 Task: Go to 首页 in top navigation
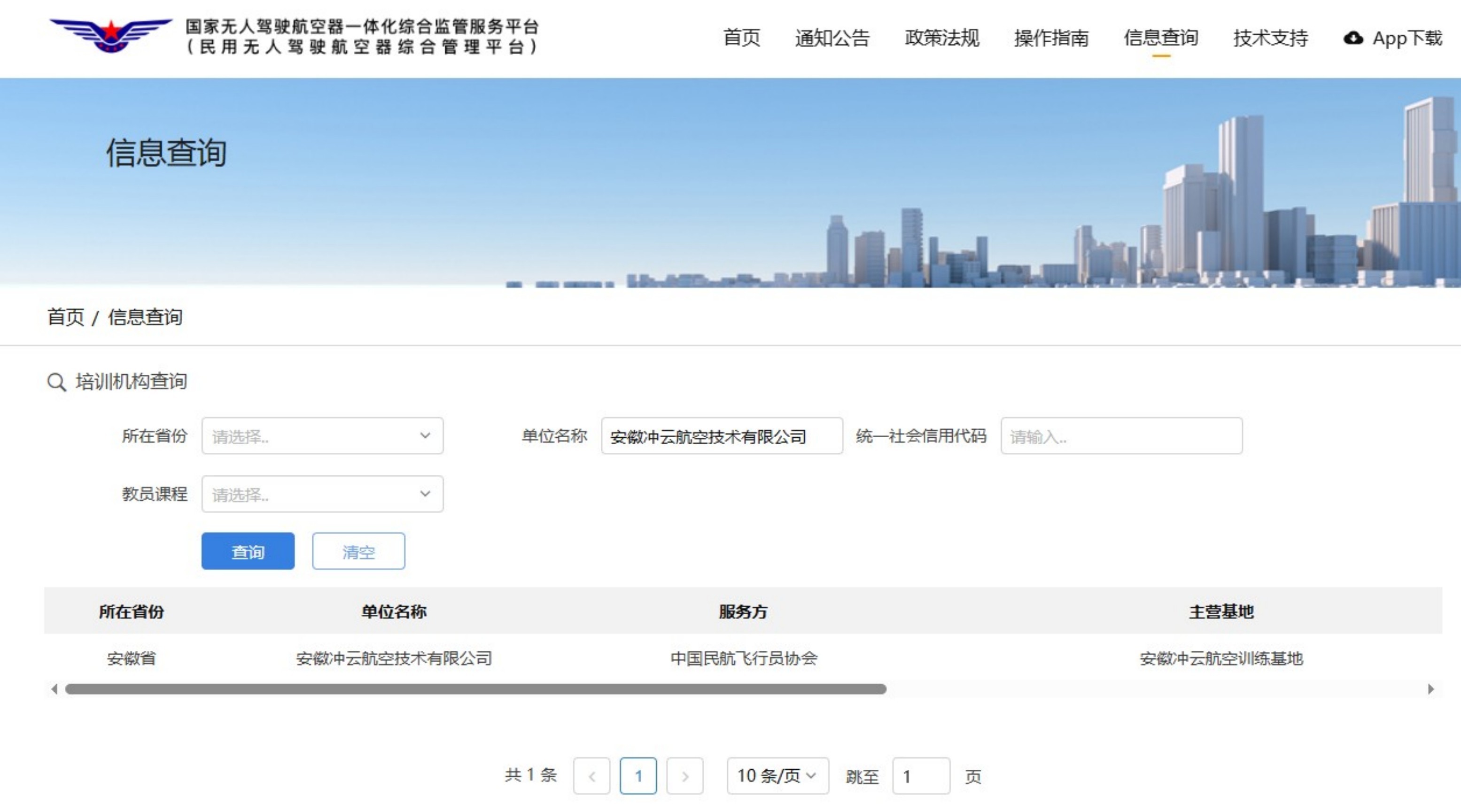tap(741, 38)
